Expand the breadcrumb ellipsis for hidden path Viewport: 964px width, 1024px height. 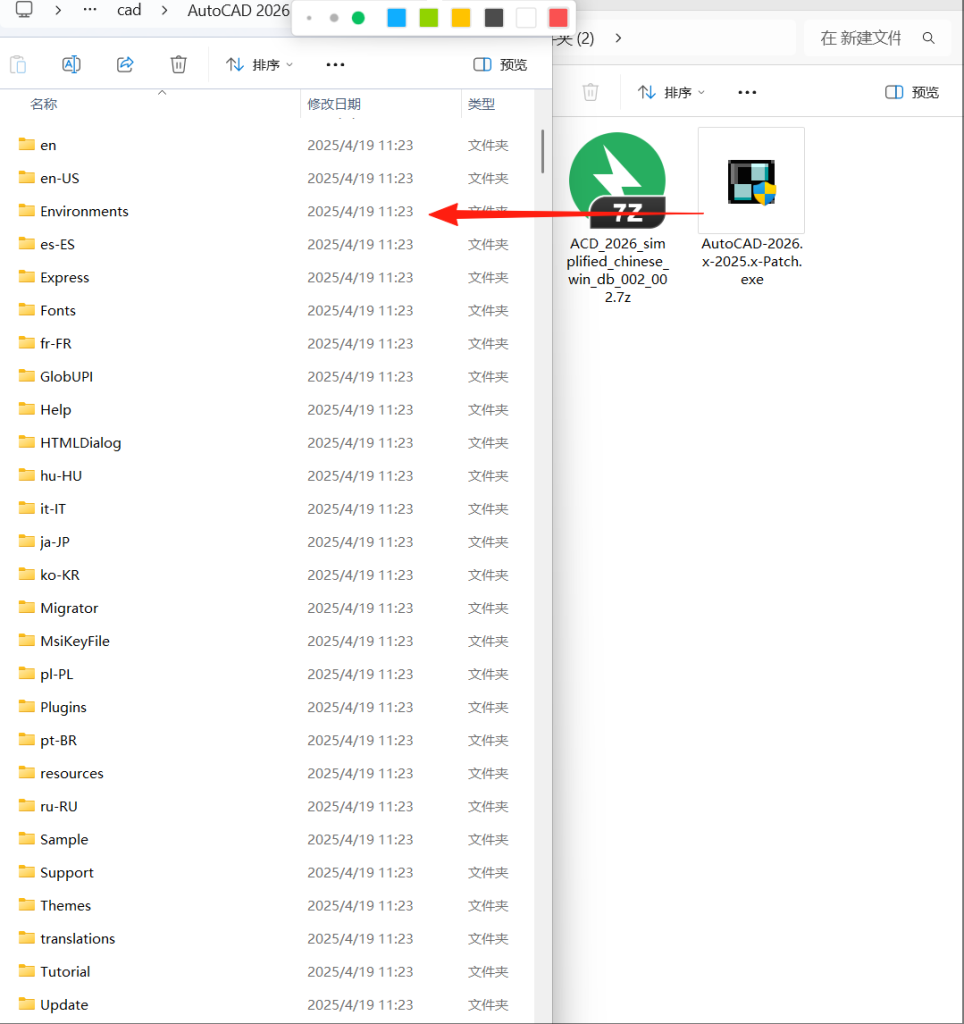pos(90,11)
